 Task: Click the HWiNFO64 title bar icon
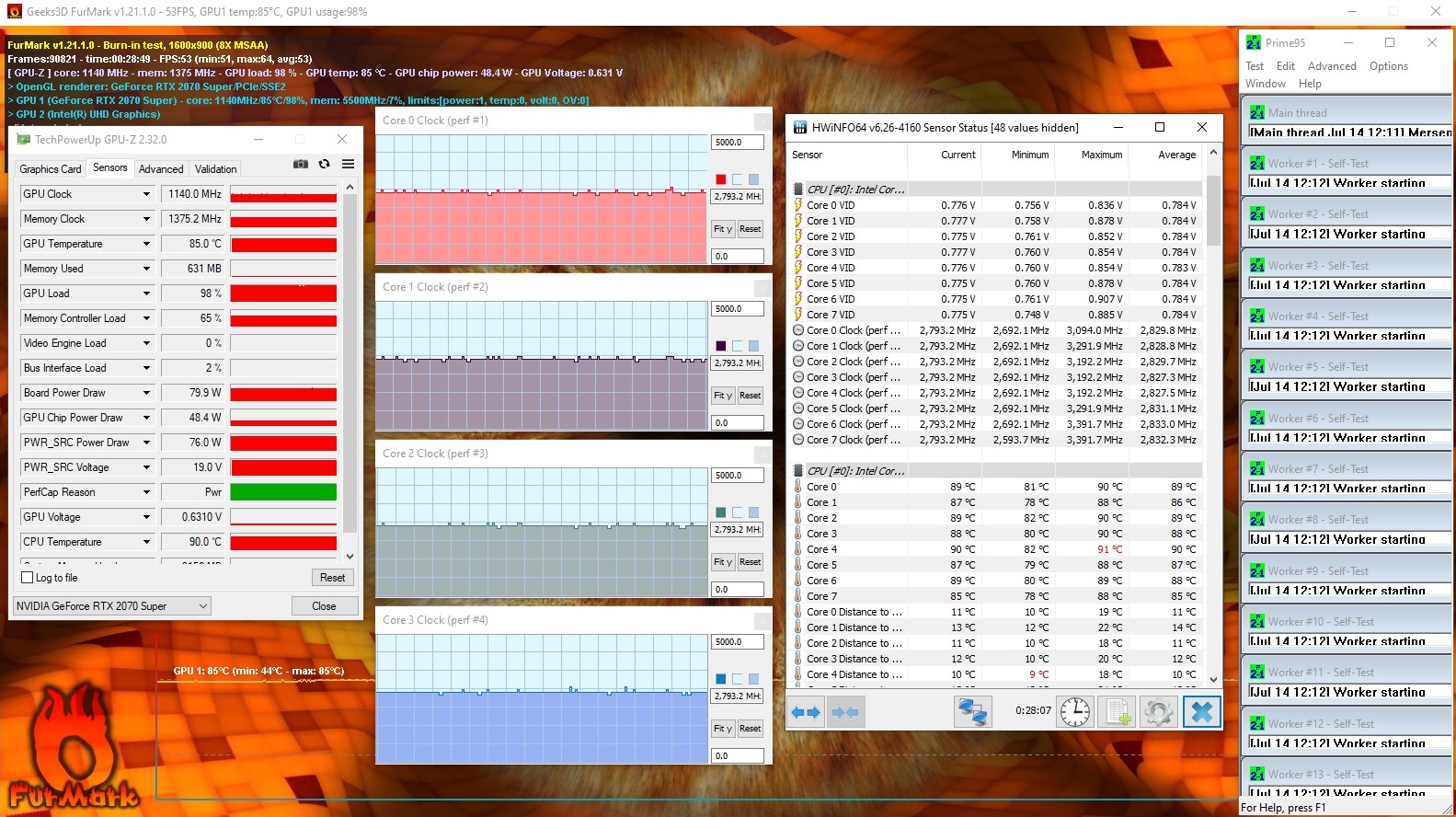pyautogui.click(x=800, y=127)
